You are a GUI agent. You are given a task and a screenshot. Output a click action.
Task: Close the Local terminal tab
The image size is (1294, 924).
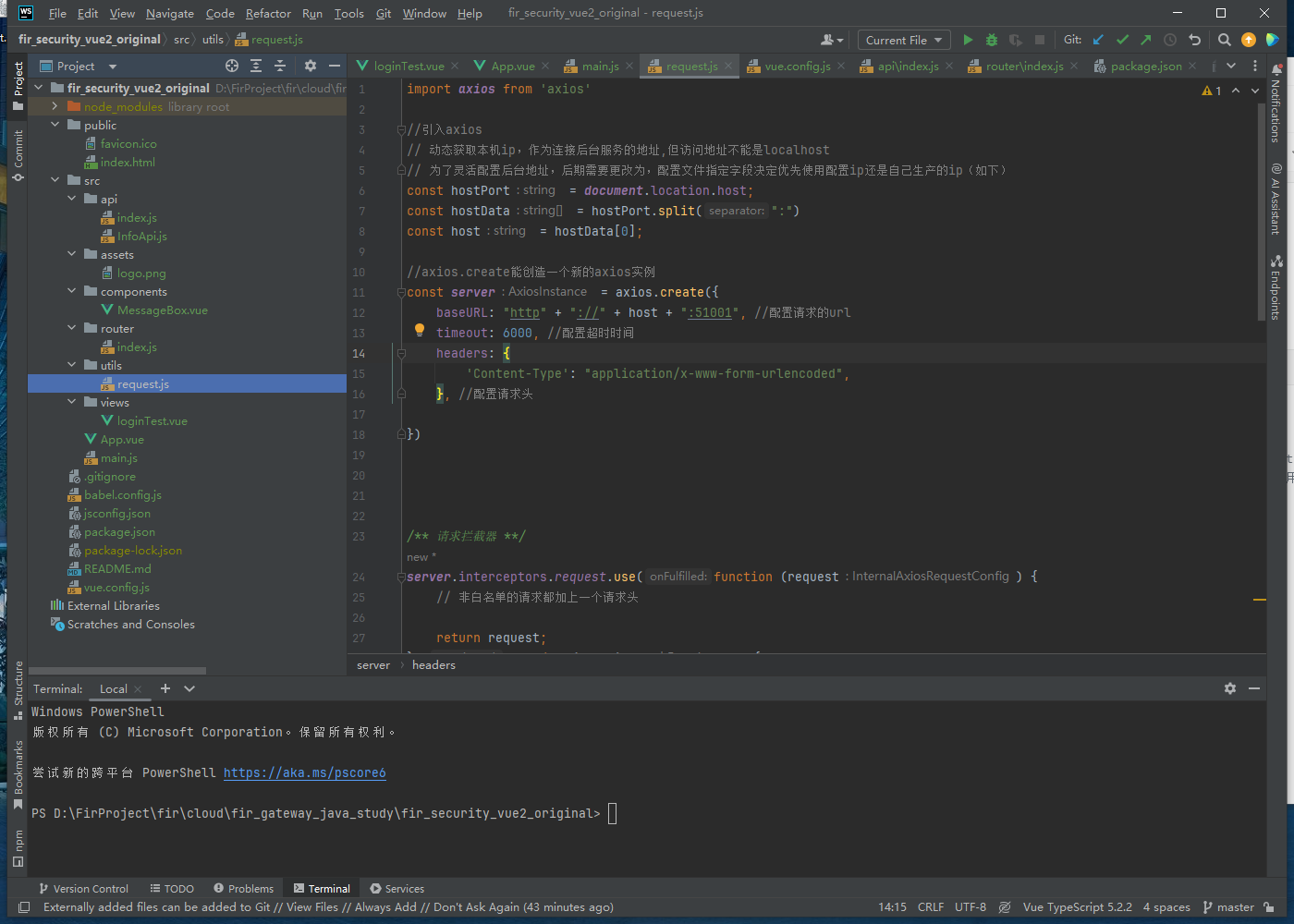[x=138, y=689]
